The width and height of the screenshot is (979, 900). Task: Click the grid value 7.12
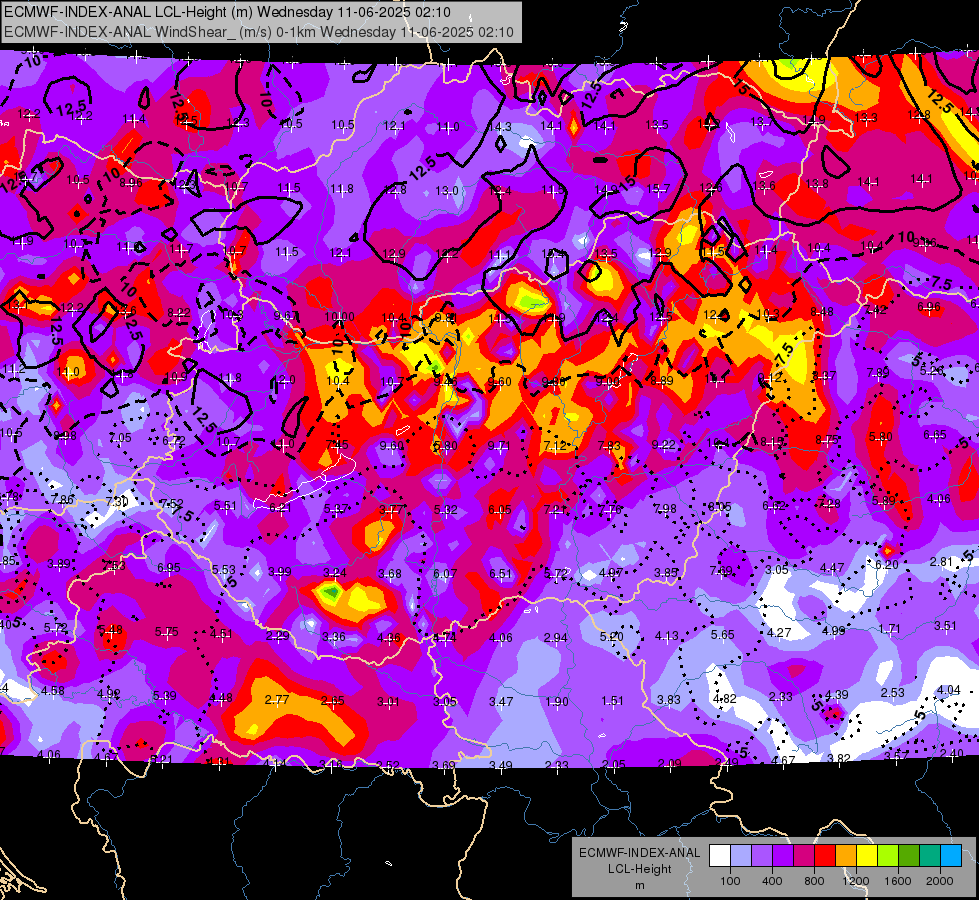[x=555, y=445]
